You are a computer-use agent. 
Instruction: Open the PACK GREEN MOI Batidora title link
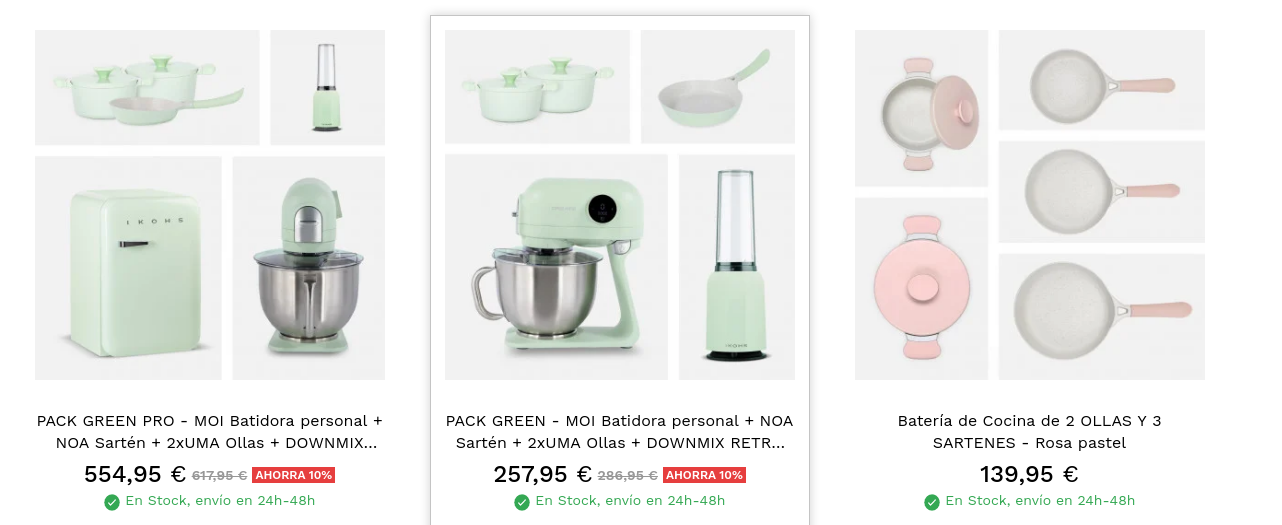tap(619, 432)
